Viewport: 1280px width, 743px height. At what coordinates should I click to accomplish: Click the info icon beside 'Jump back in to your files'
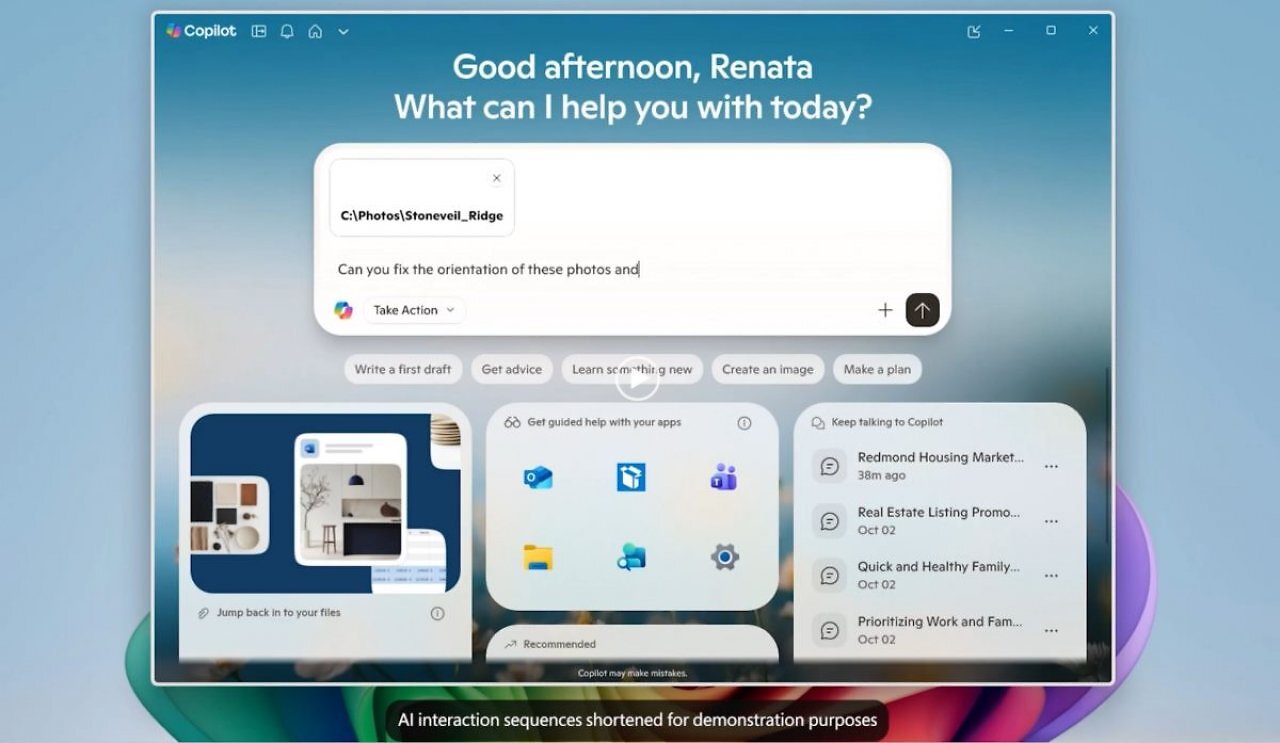click(x=437, y=613)
